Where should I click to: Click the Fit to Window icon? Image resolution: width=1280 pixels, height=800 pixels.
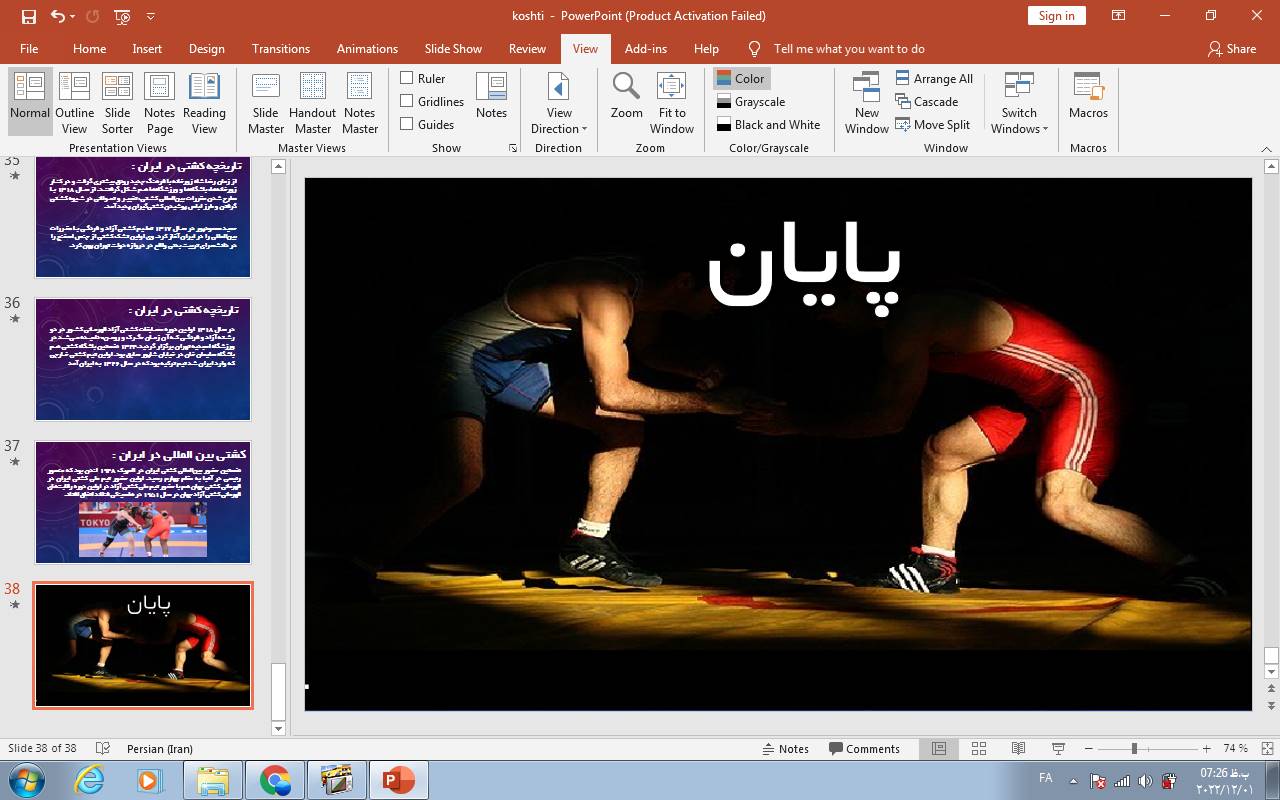[x=671, y=103]
